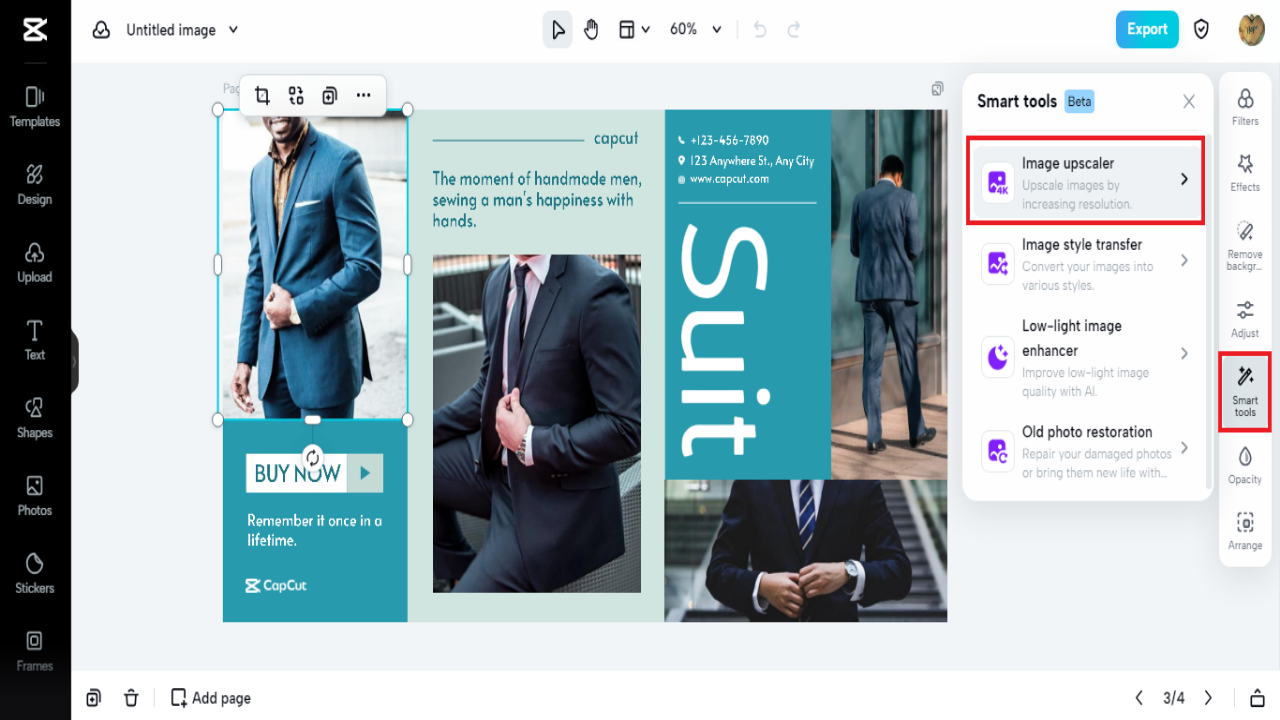Open the Opacity control
The width and height of the screenshot is (1280, 720).
click(1244, 467)
